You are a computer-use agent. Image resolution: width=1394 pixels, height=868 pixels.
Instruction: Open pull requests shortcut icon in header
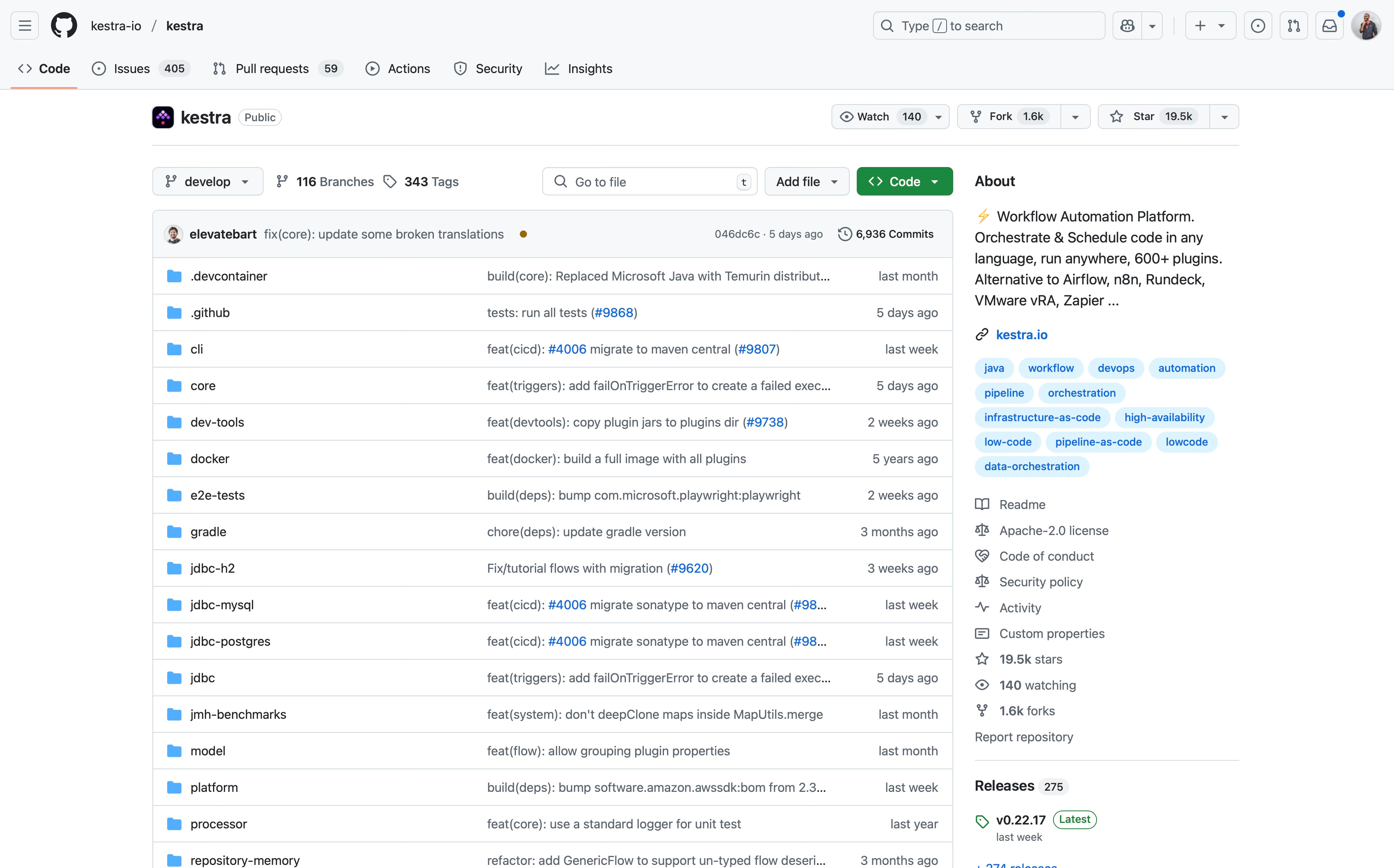pyautogui.click(x=1293, y=26)
